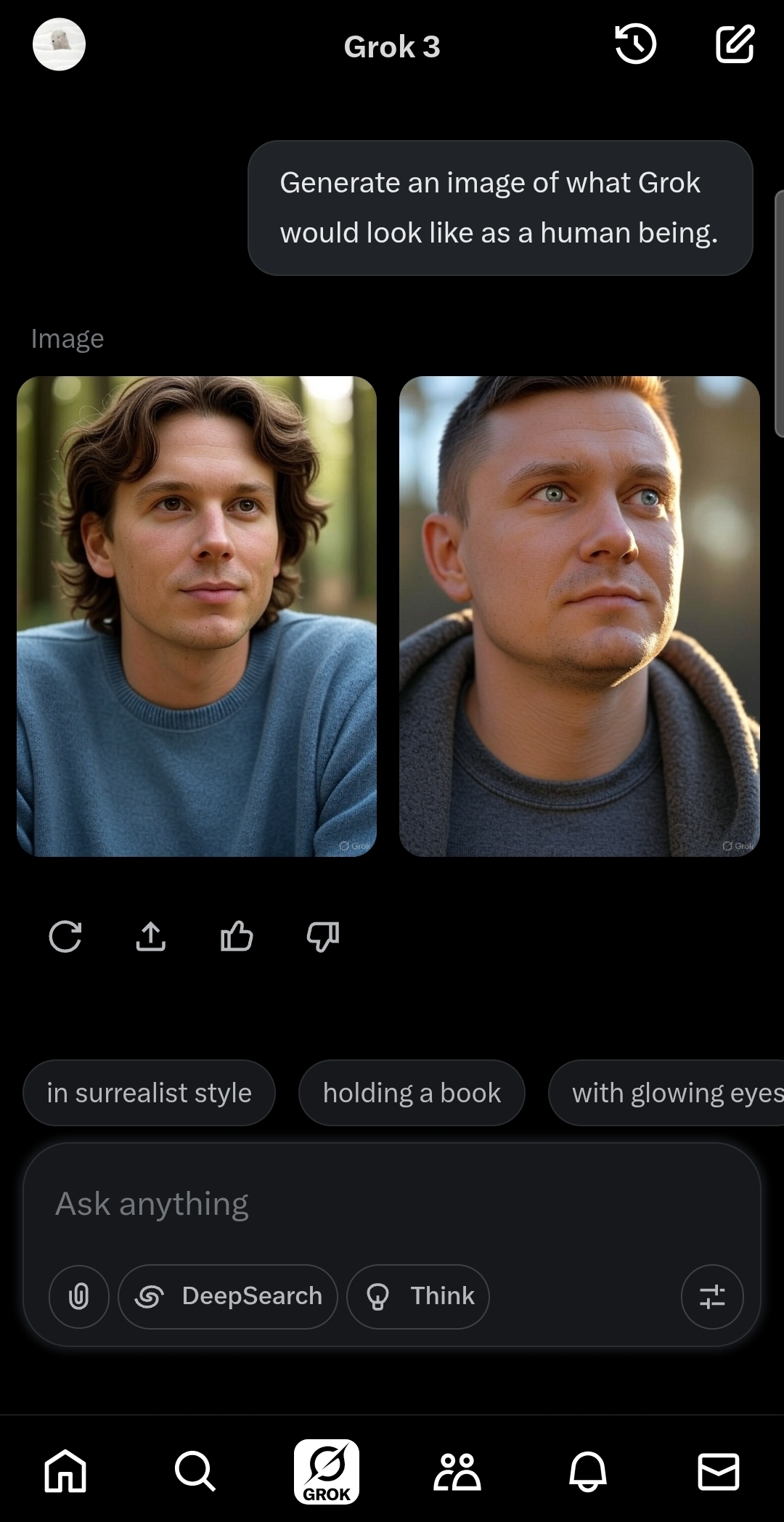The height and width of the screenshot is (1522, 784).
Task: Pick the 'with glowing eyes' suggestion
Action: click(x=666, y=1093)
